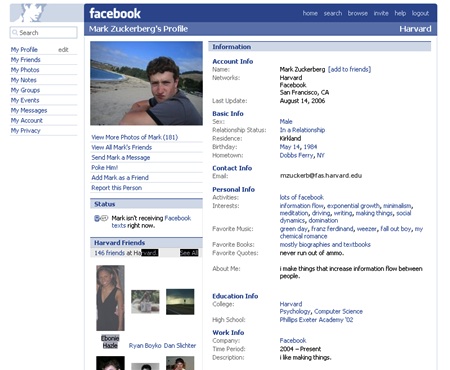Click the mobile texts status icon
Screen dimensions: 450x370
(x=101, y=218)
